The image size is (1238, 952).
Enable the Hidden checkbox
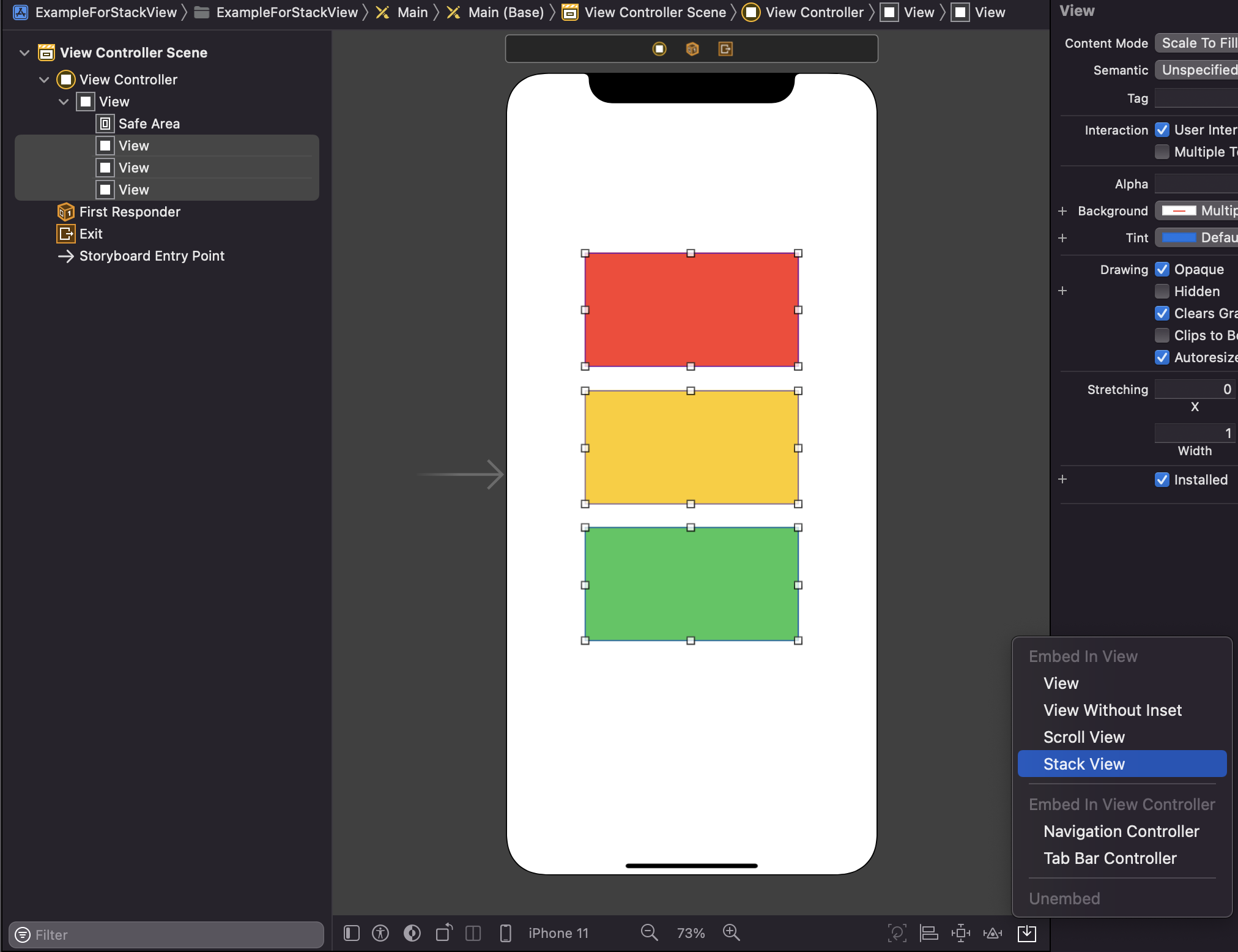[x=1162, y=291]
